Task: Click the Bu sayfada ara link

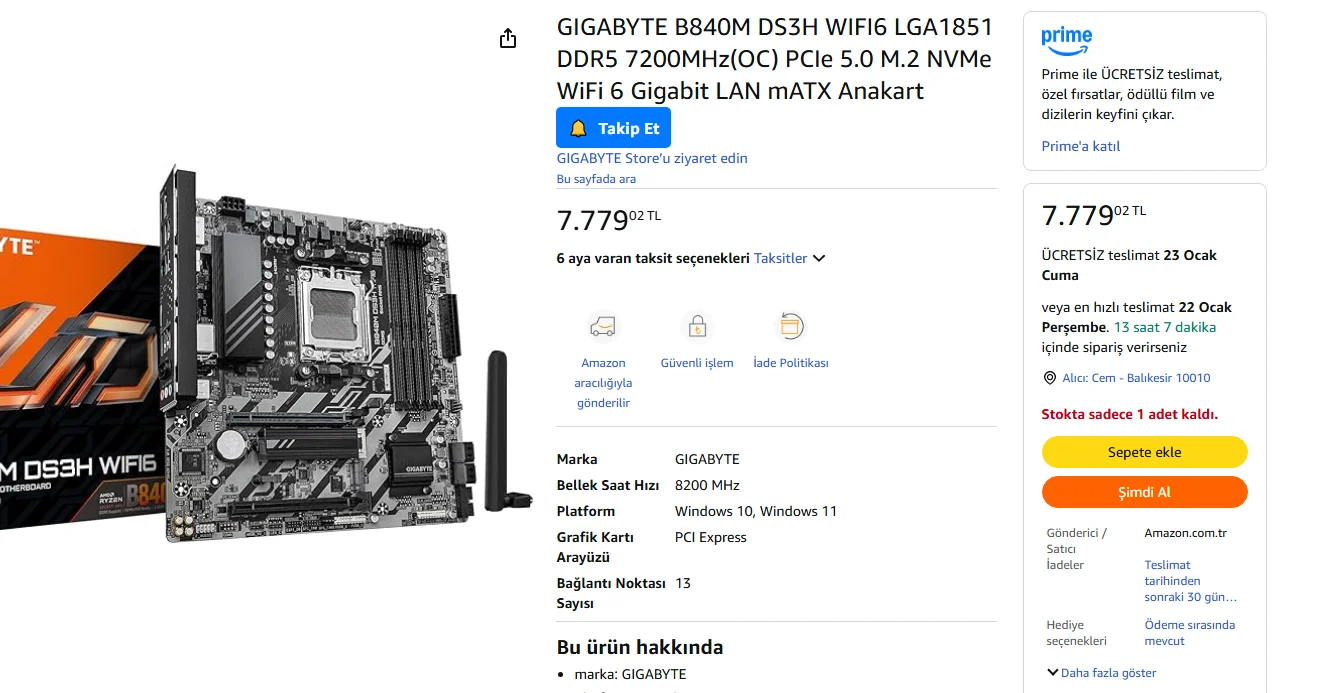Action: coord(596,179)
